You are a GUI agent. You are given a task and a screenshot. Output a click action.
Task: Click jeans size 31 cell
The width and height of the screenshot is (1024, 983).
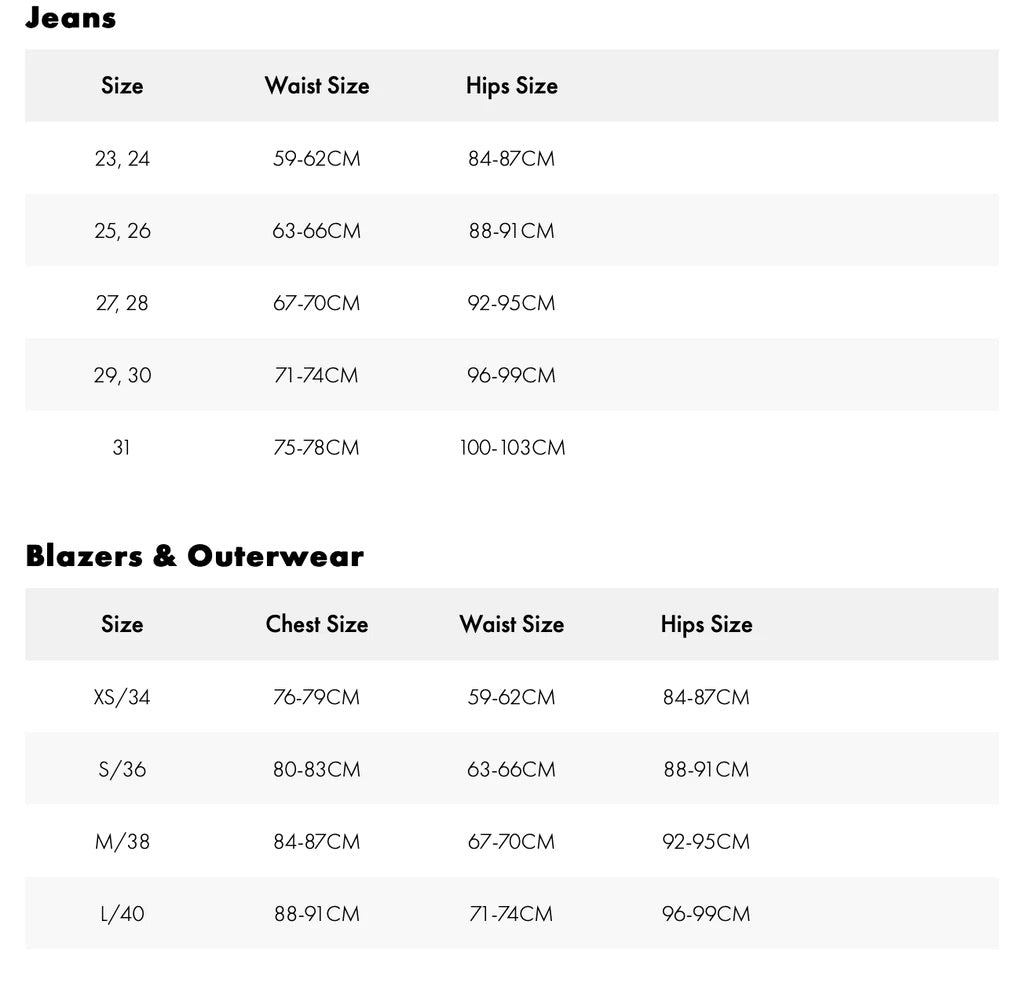tap(121, 447)
